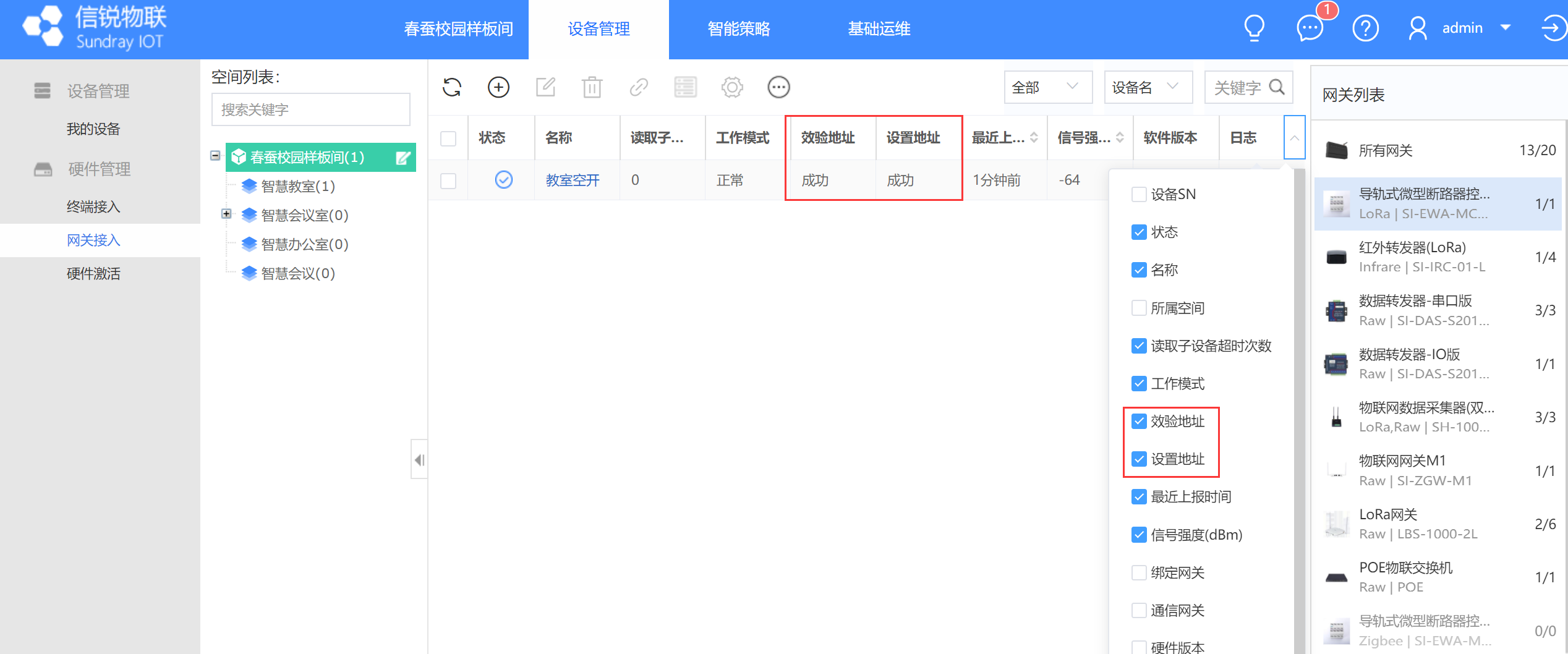
Task: Switch to 基础运维 tab
Action: (x=879, y=29)
